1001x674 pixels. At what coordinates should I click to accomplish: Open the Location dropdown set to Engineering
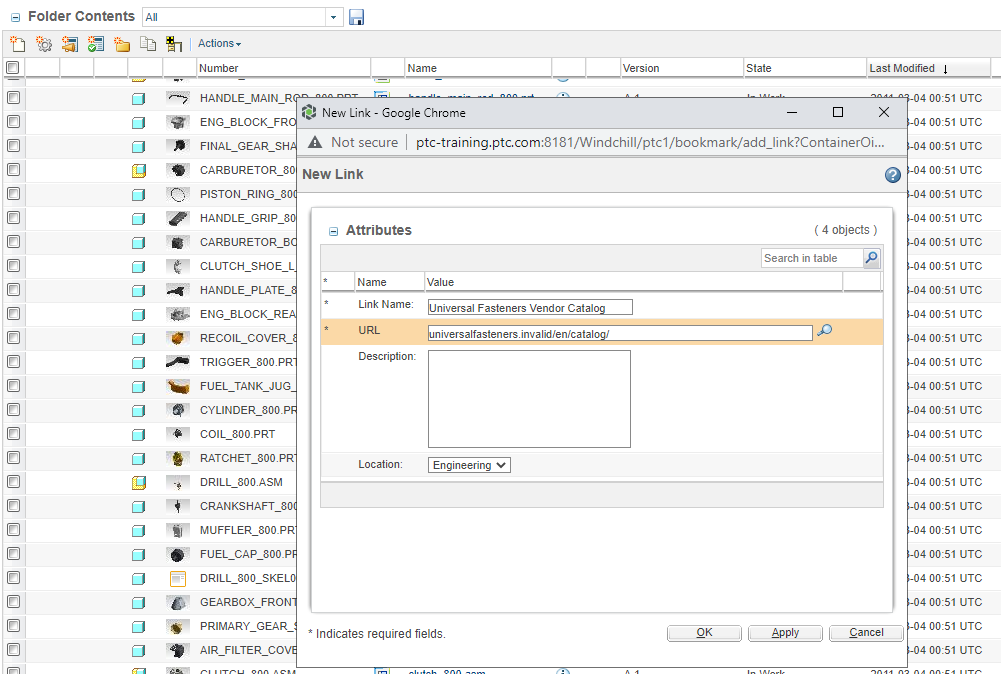pyautogui.click(x=469, y=465)
